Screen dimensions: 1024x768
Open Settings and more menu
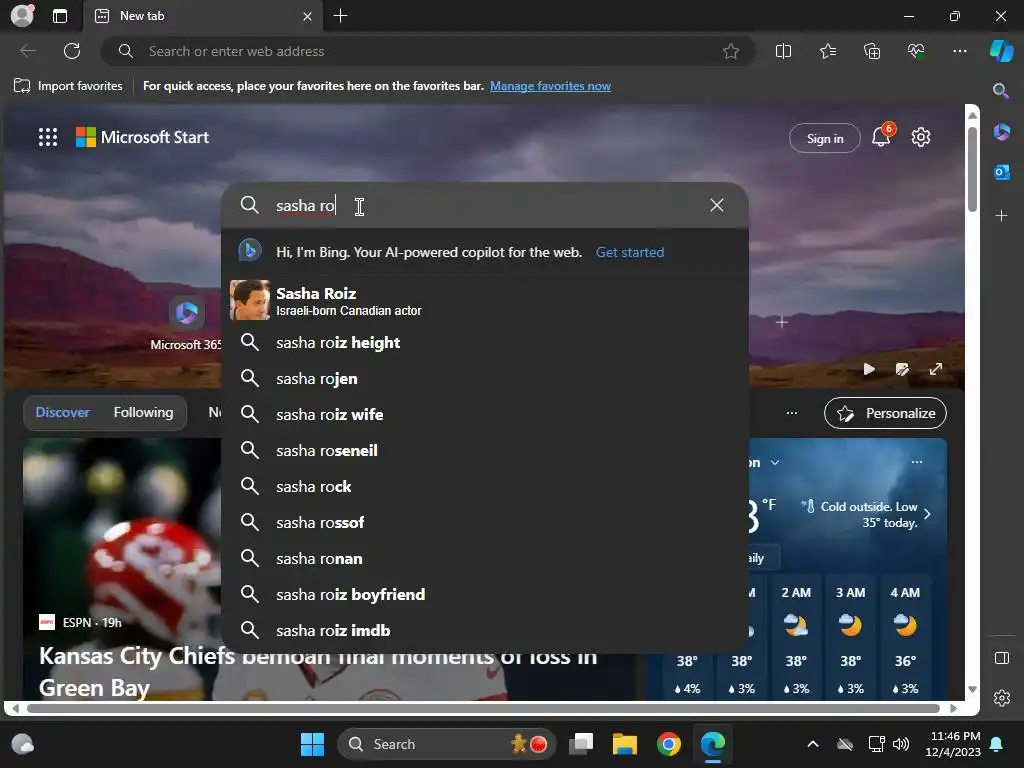point(959,51)
